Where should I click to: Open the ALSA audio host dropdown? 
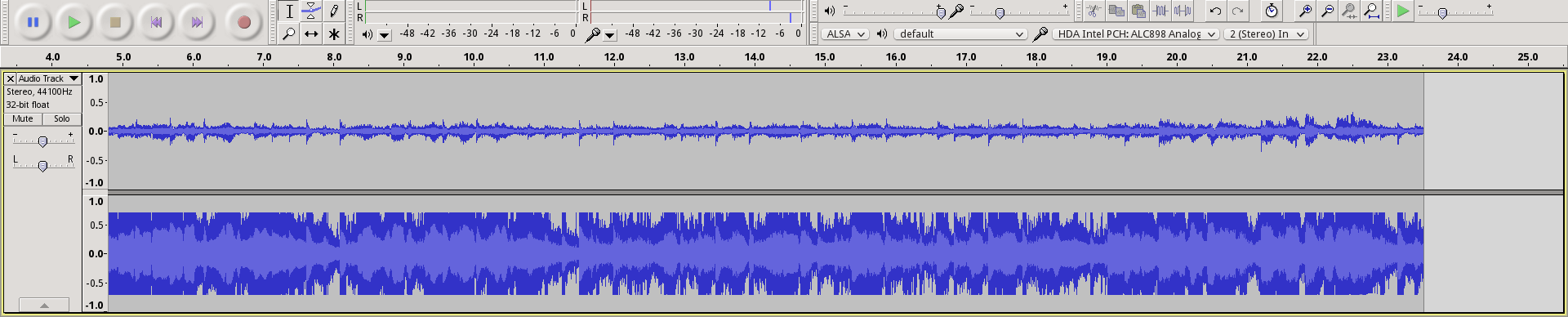point(845,33)
